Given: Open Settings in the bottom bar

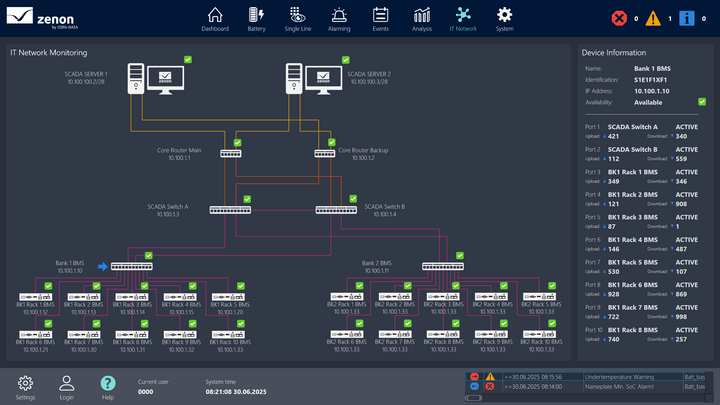Looking at the screenshot, I should pyautogui.click(x=25, y=388).
